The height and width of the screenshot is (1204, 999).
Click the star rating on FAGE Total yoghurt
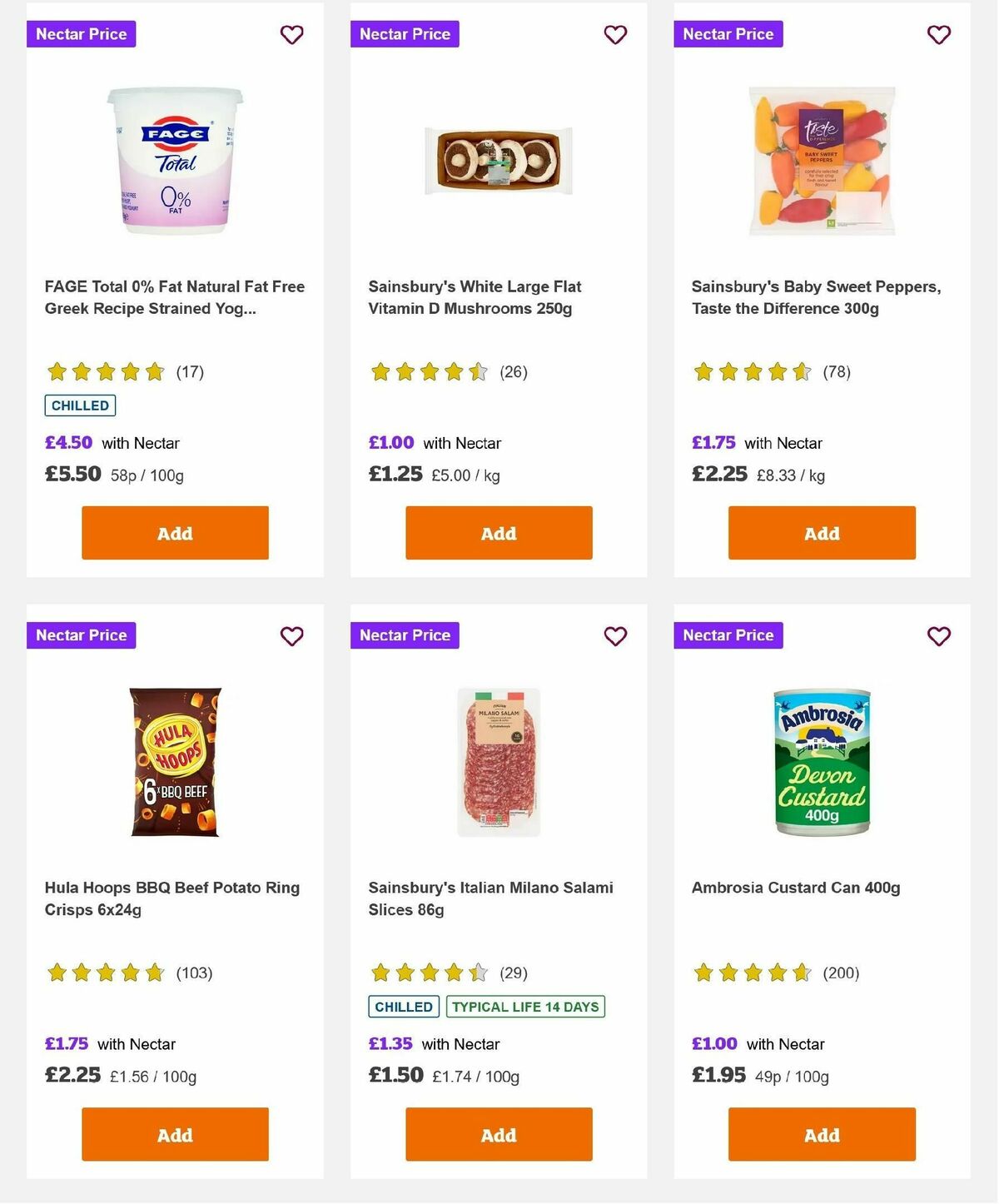coord(104,371)
